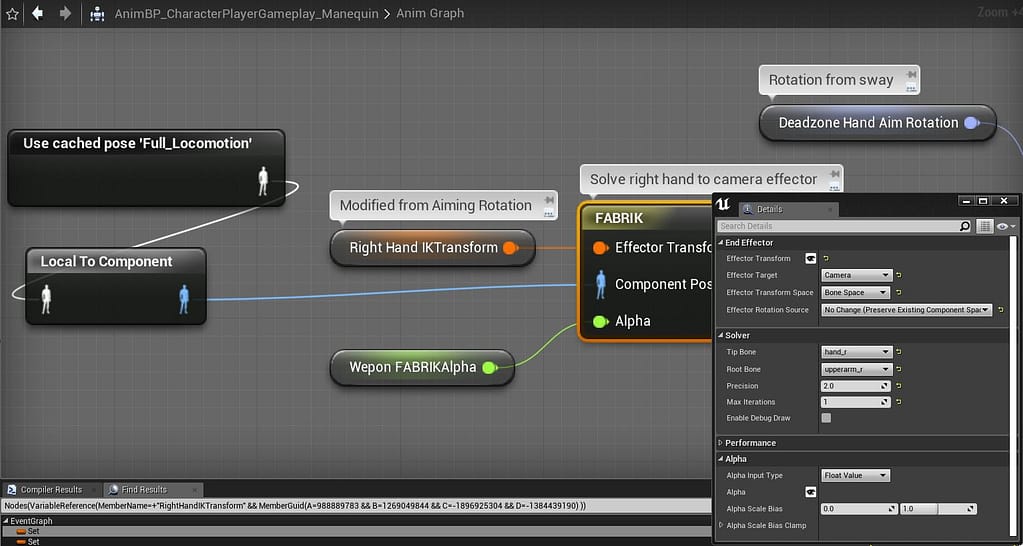Toggle Alpha pin exposure eye button
1023x546 pixels.
coord(810,492)
